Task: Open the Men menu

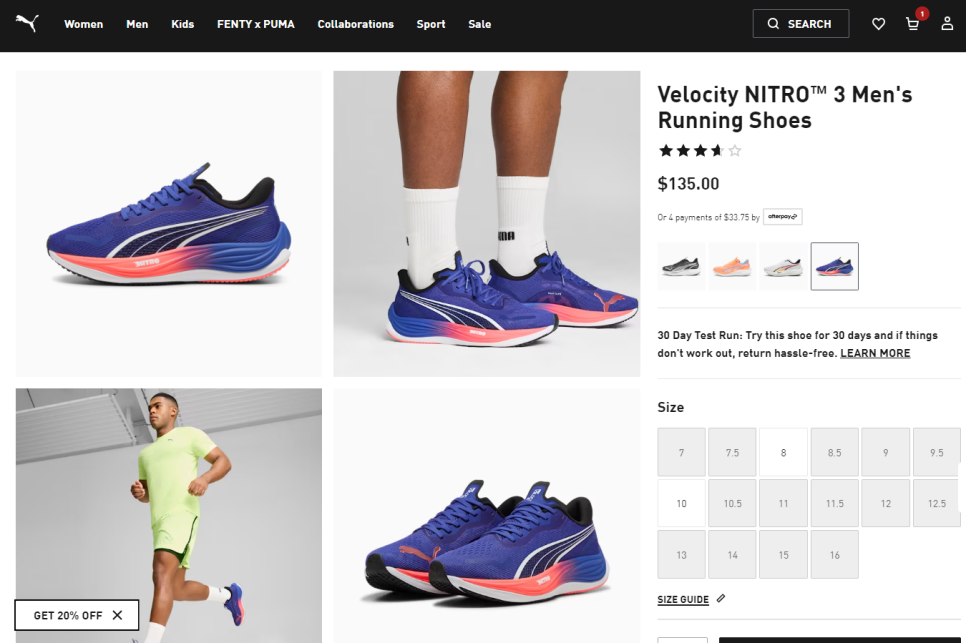Action: [x=137, y=24]
